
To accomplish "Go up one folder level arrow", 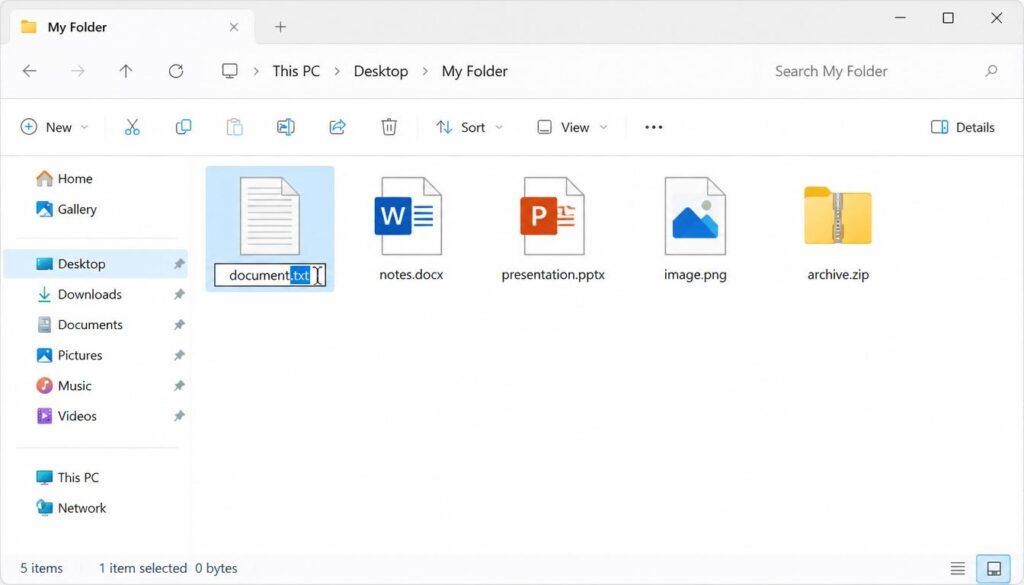I will tap(126, 71).
